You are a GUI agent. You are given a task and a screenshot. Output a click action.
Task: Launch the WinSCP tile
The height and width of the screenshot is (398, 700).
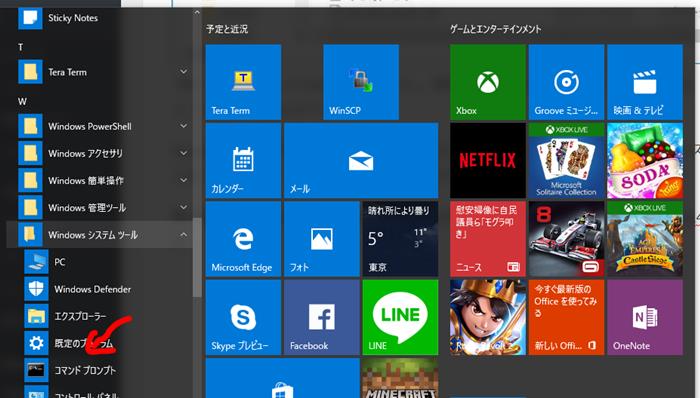click(361, 82)
